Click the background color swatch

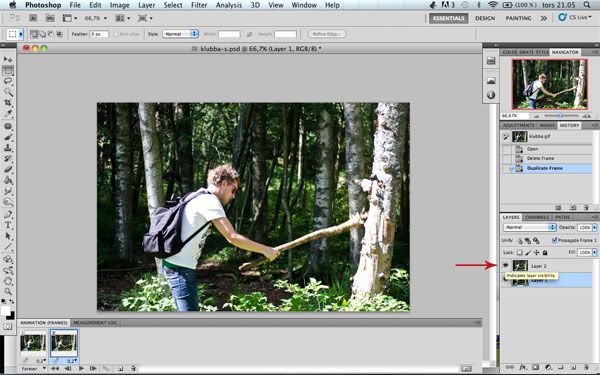coord(11,316)
